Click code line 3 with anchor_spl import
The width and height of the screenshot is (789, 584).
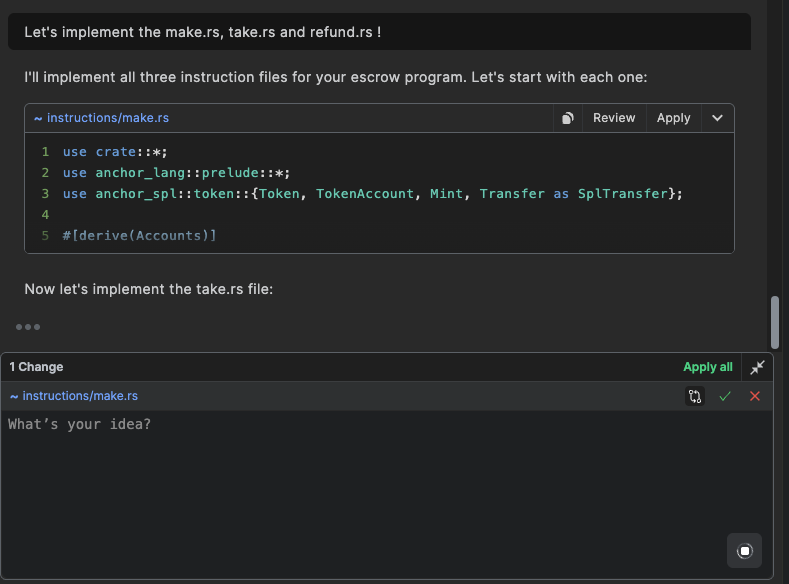(372, 194)
